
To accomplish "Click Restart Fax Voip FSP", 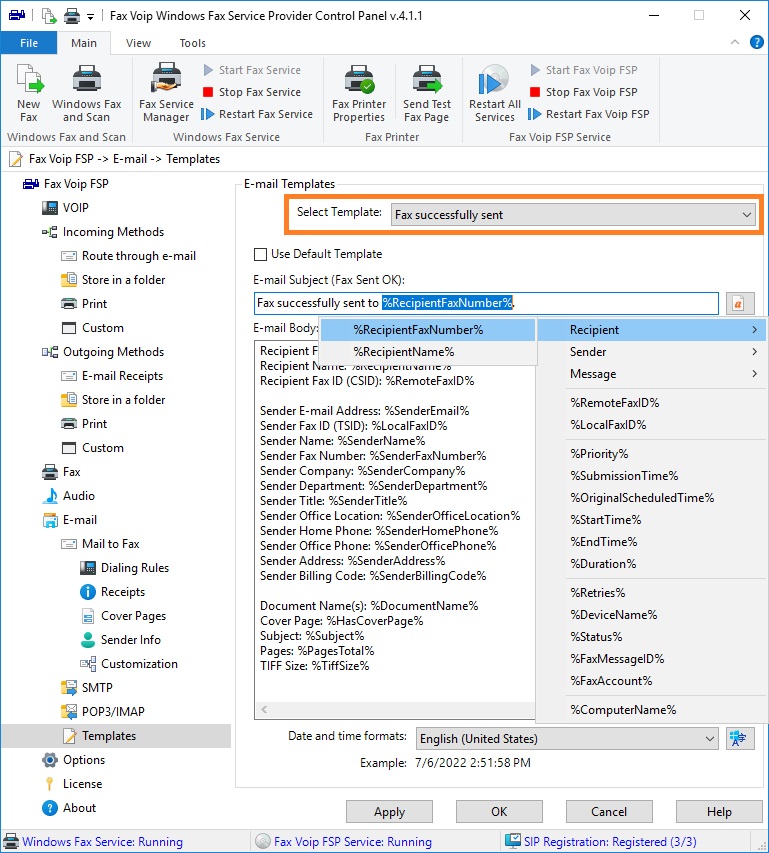I will pyautogui.click(x=589, y=114).
